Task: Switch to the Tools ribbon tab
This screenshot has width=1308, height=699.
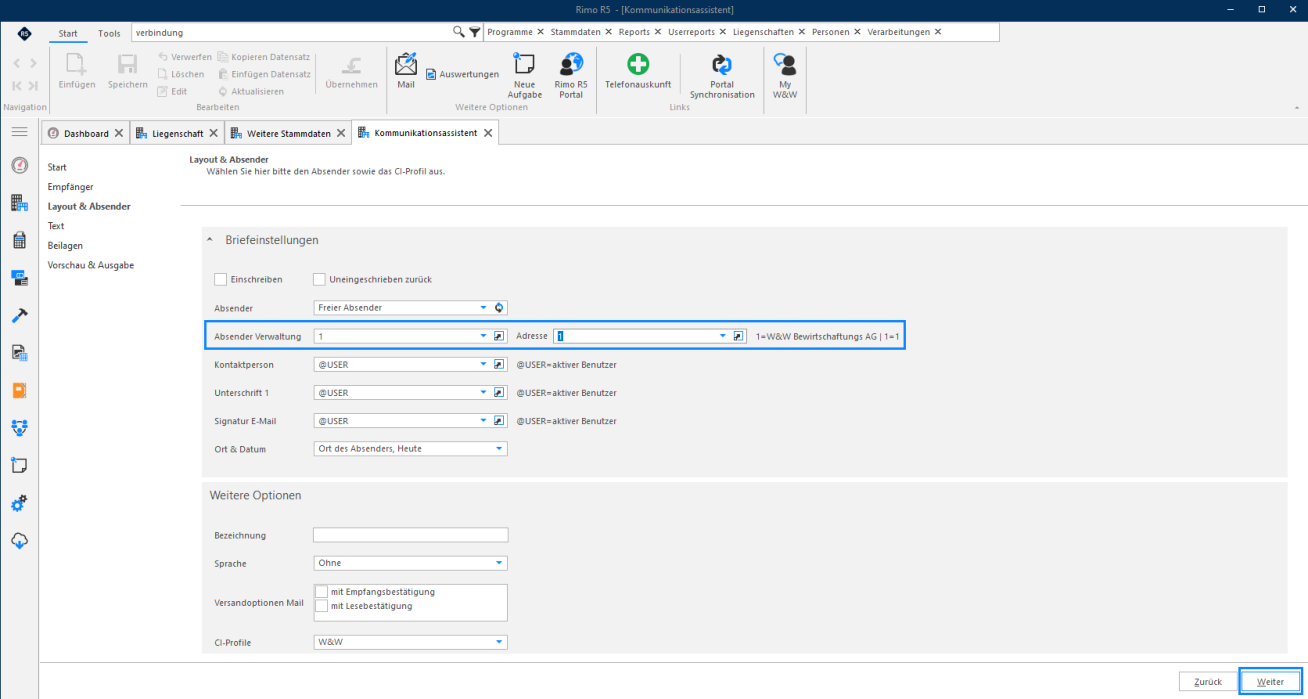Action: coord(109,33)
